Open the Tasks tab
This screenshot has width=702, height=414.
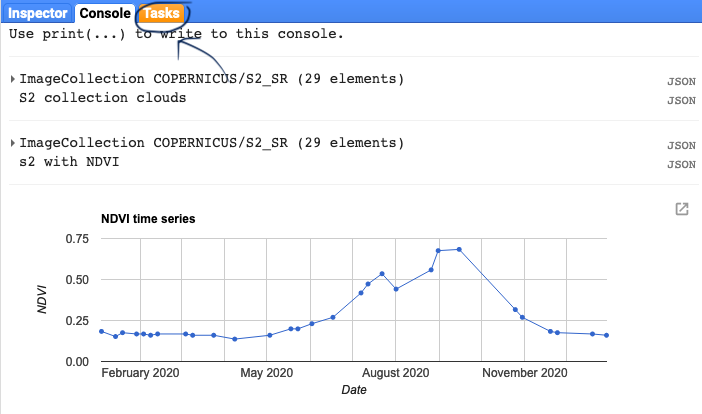(161, 14)
